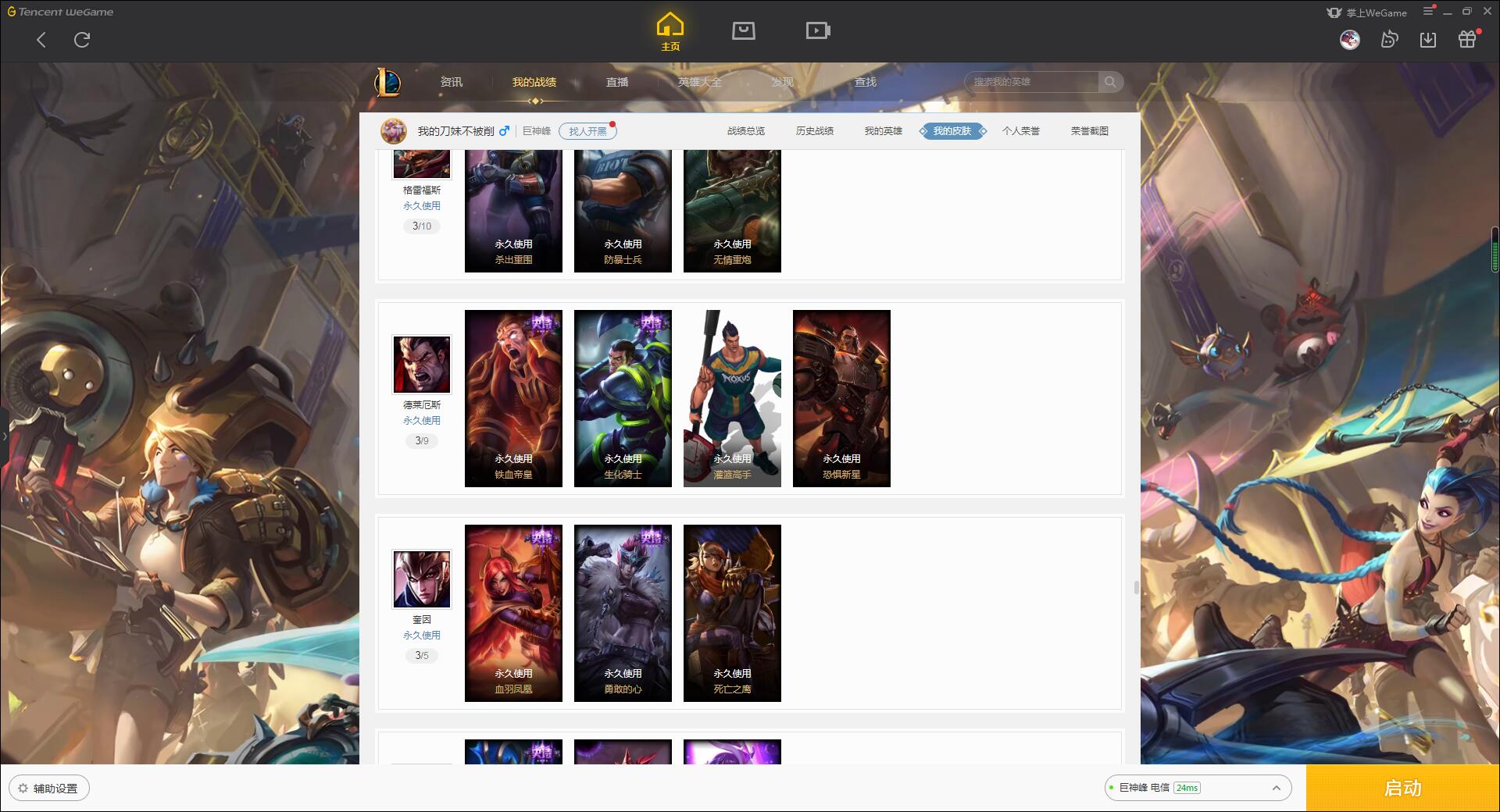This screenshot has width=1500, height=812.
Task: Switch to the 查找 tab
Action: click(866, 82)
